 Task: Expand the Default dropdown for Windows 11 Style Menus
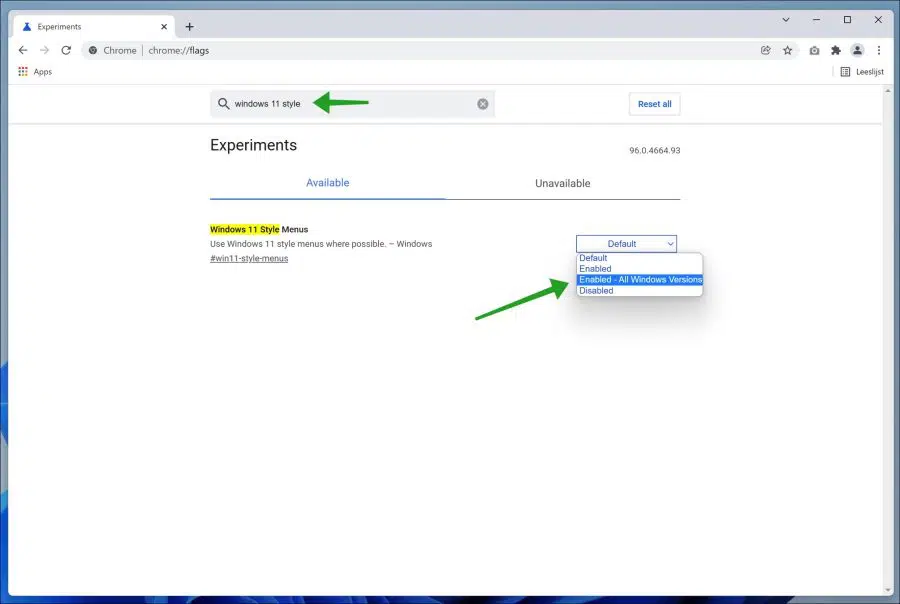click(x=626, y=243)
